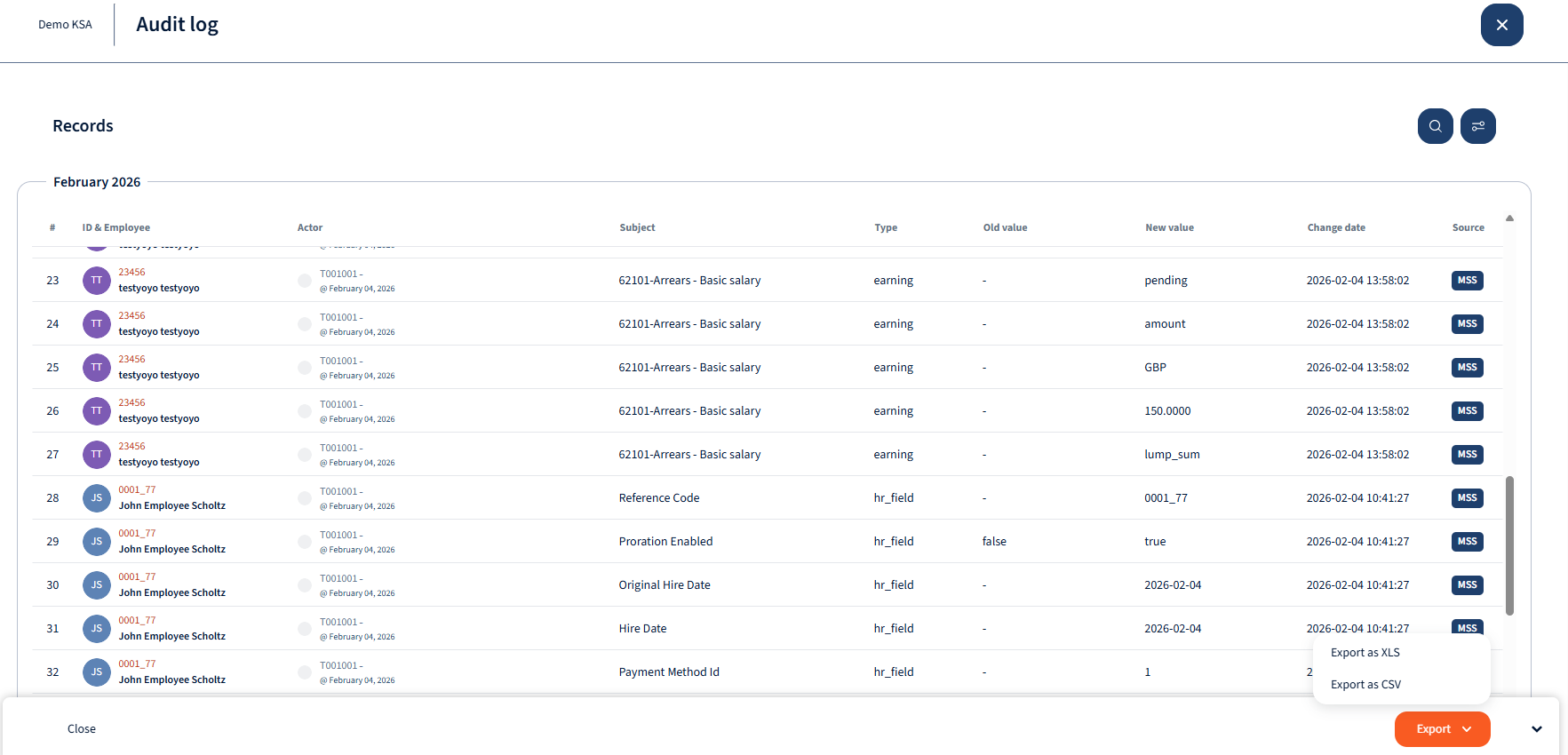Open employee ID 23456 link in row 24
Screen dimensions: 1568x755
(131, 316)
